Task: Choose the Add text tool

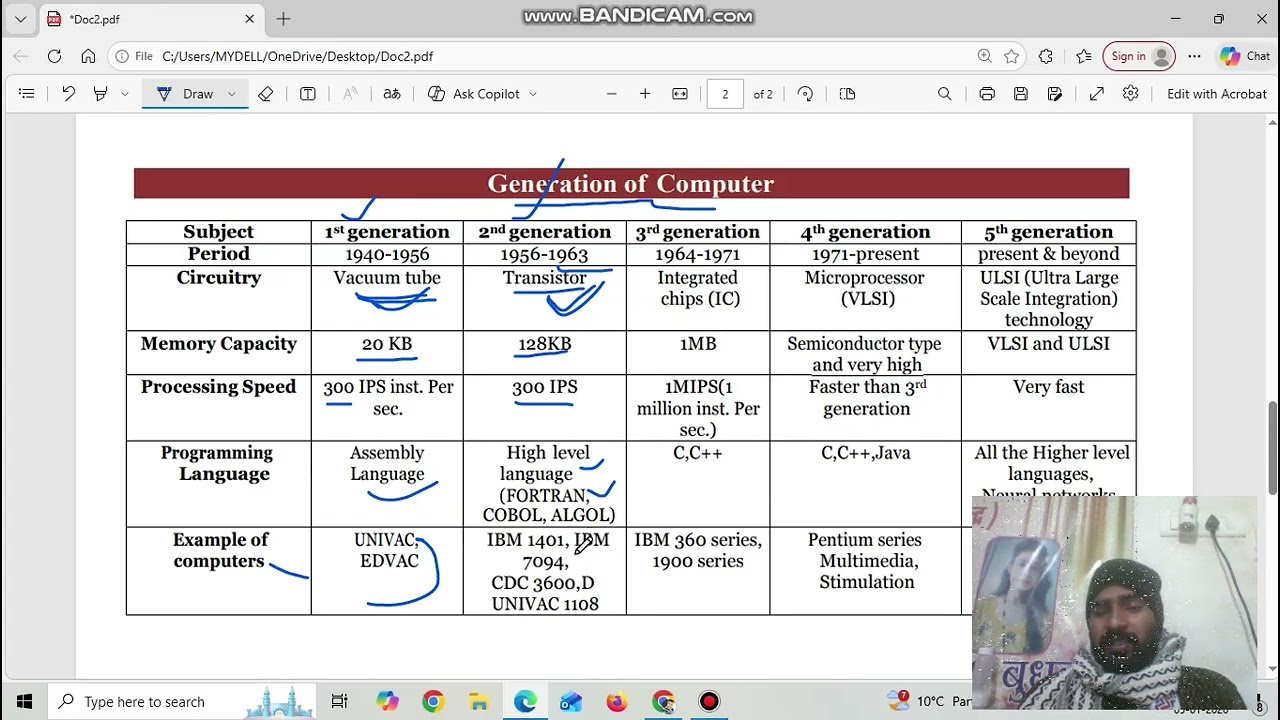Action: click(308, 93)
